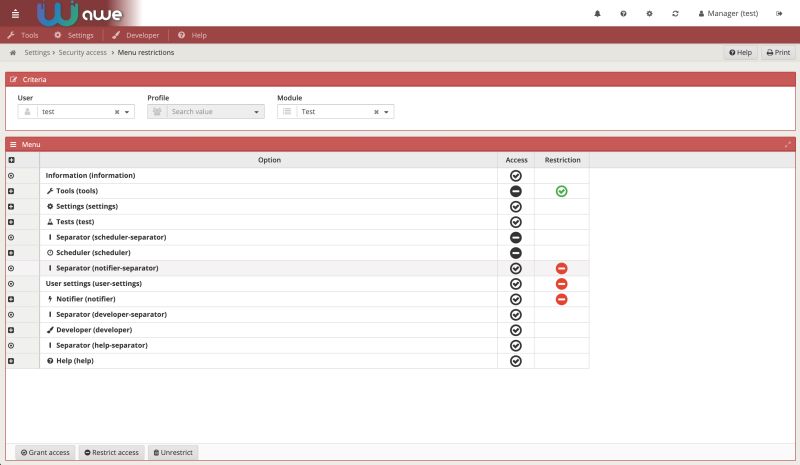800x465 pixels.
Task: Click red Restriction icon on notifier-separator row
Action: 561,268
